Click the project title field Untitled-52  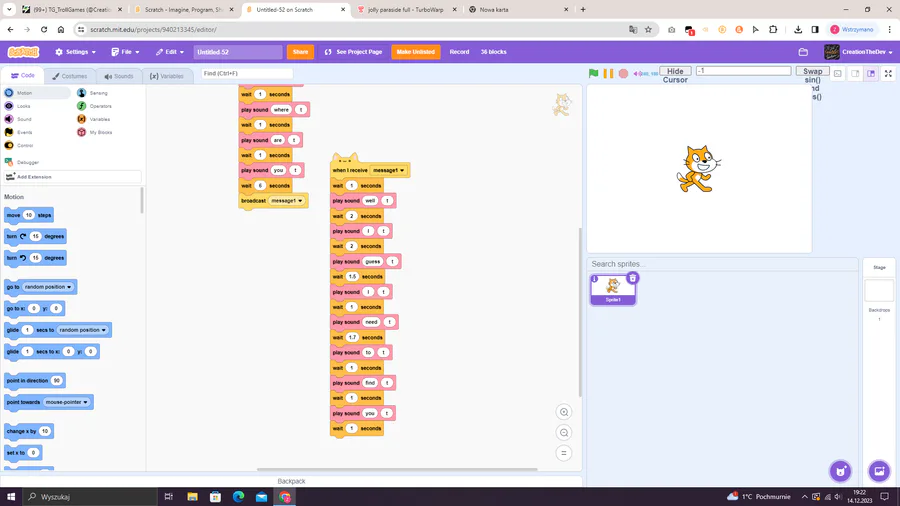tap(238, 52)
